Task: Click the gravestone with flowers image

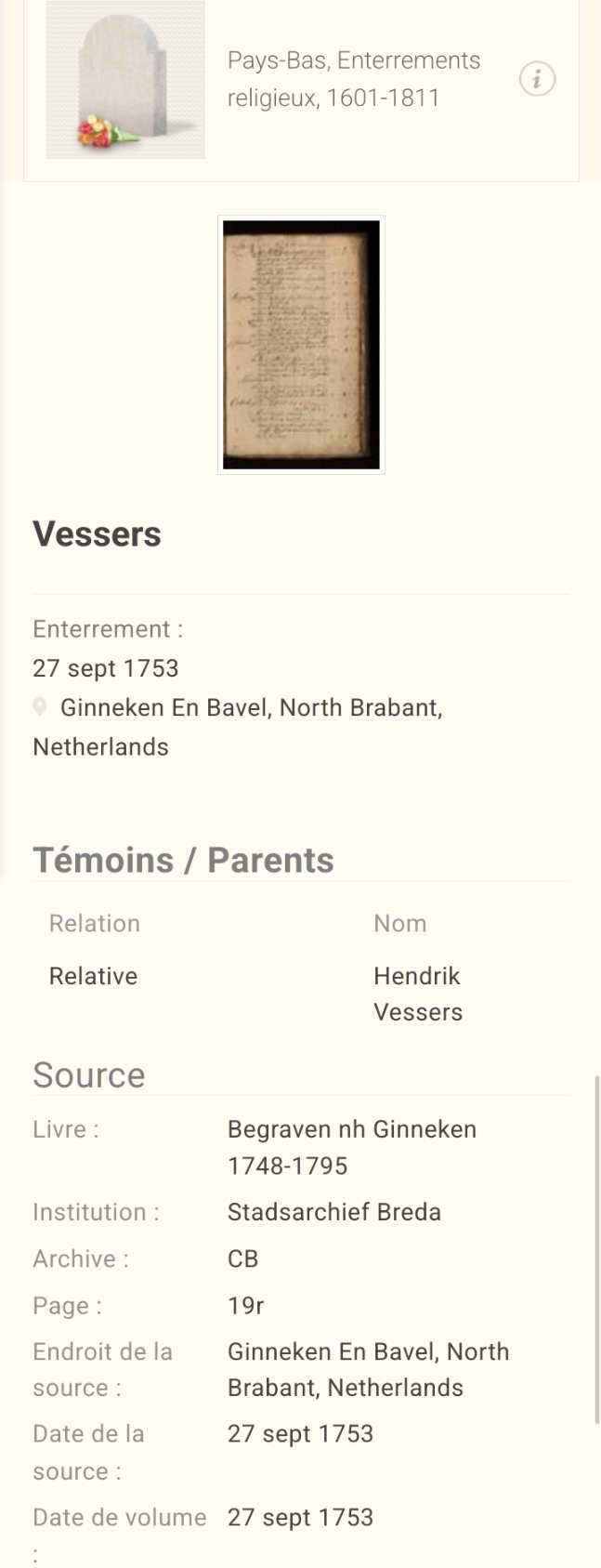Action: (x=125, y=80)
